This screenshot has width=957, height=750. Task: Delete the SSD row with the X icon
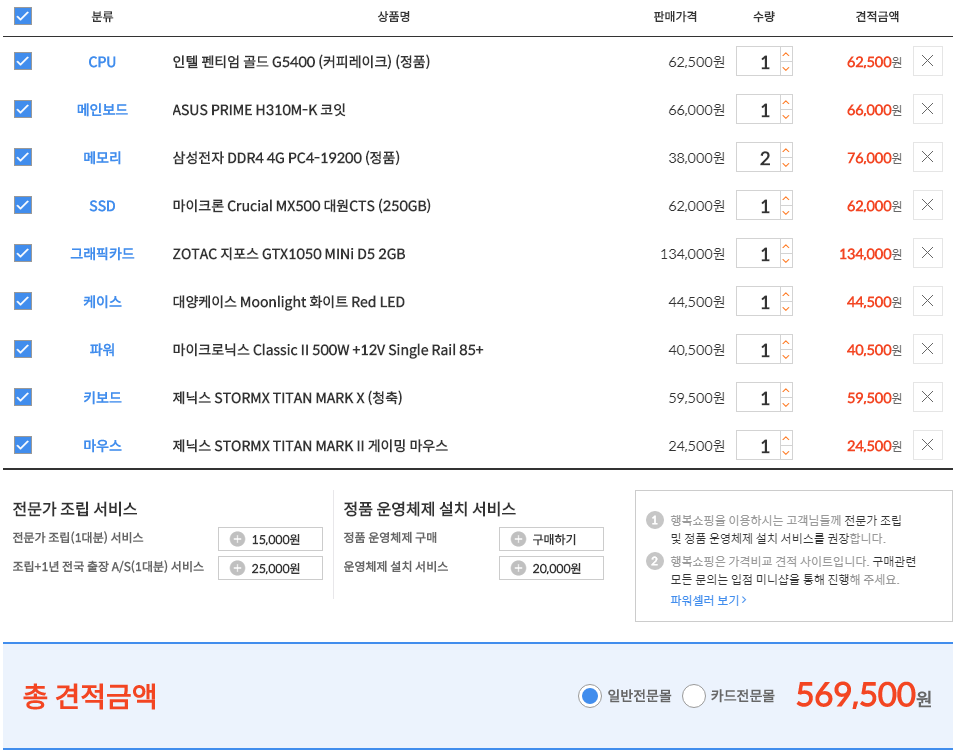[x=927, y=205]
